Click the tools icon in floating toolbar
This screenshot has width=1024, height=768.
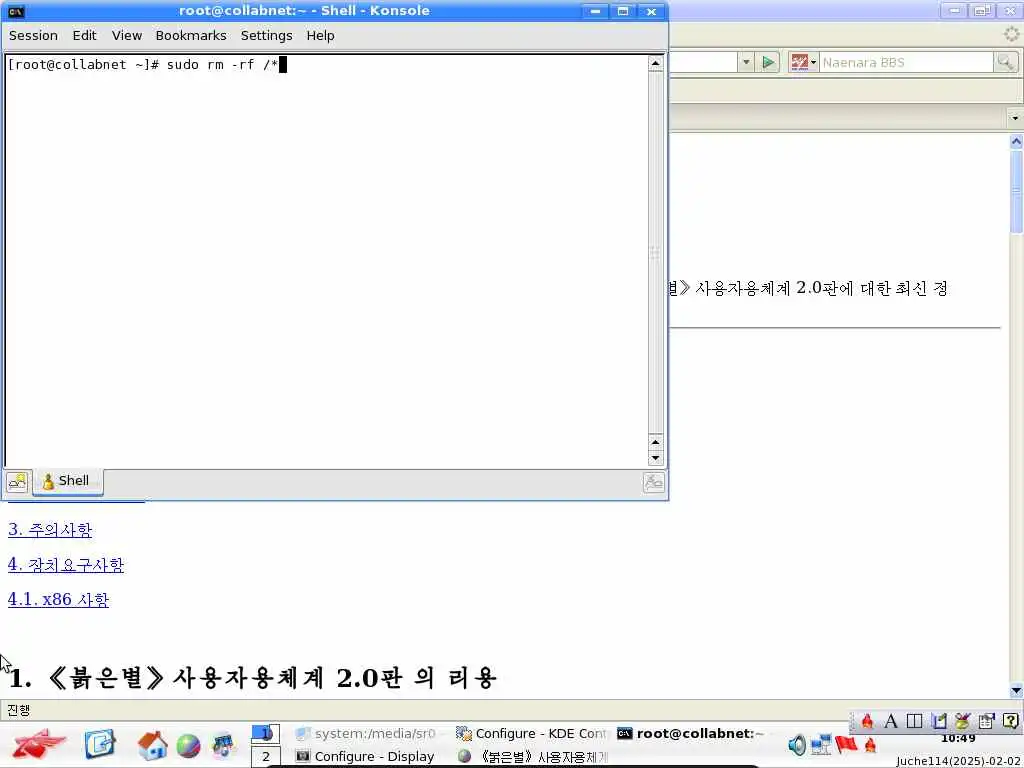click(x=962, y=721)
